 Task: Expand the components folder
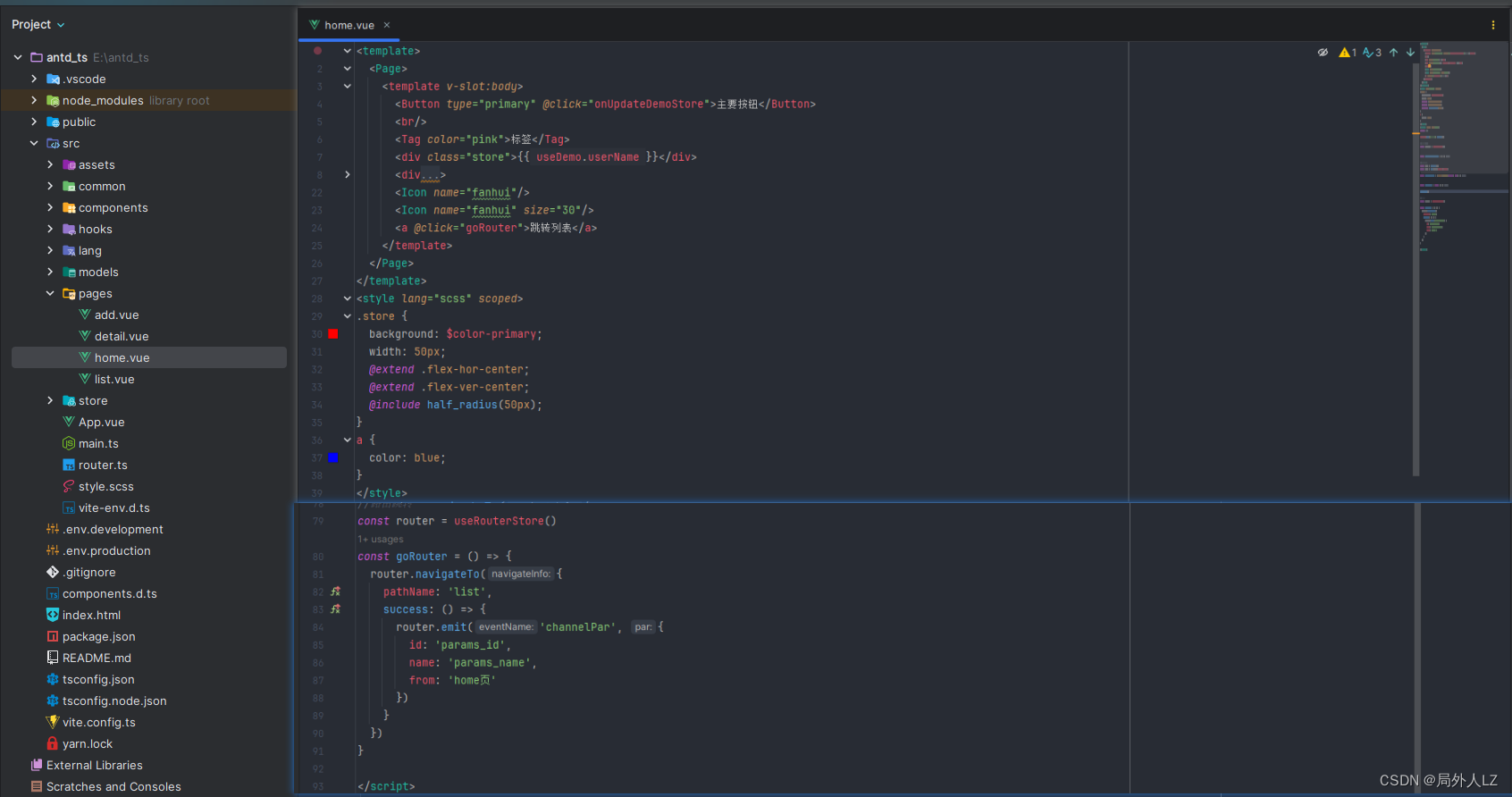[x=50, y=207]
